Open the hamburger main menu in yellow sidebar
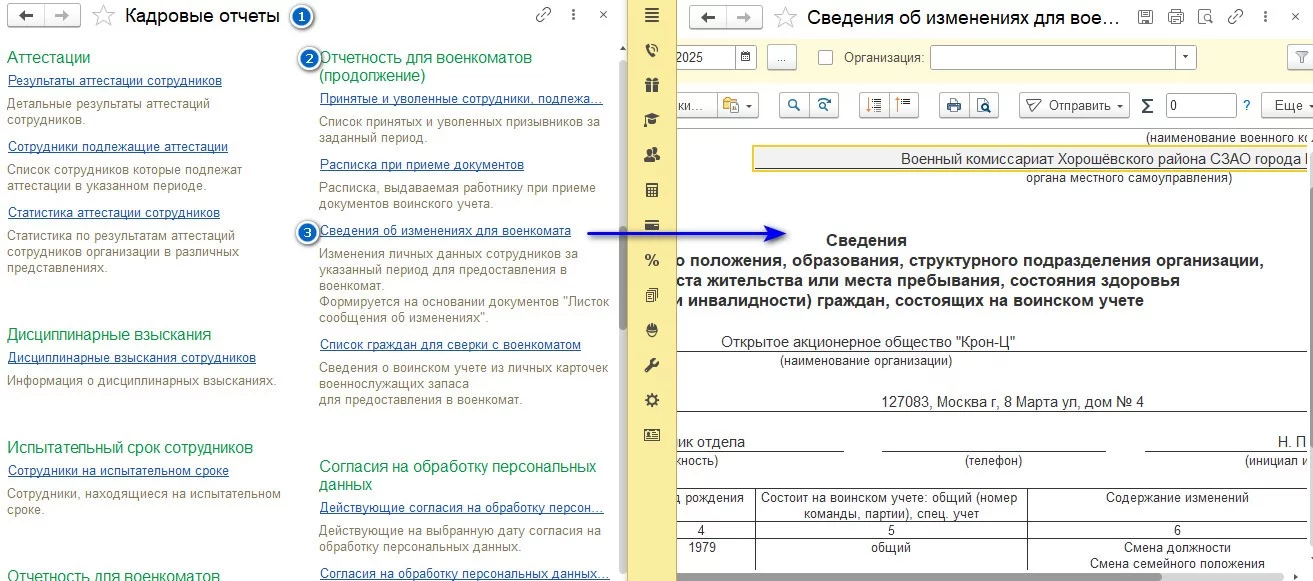 [x=652, y=14]
